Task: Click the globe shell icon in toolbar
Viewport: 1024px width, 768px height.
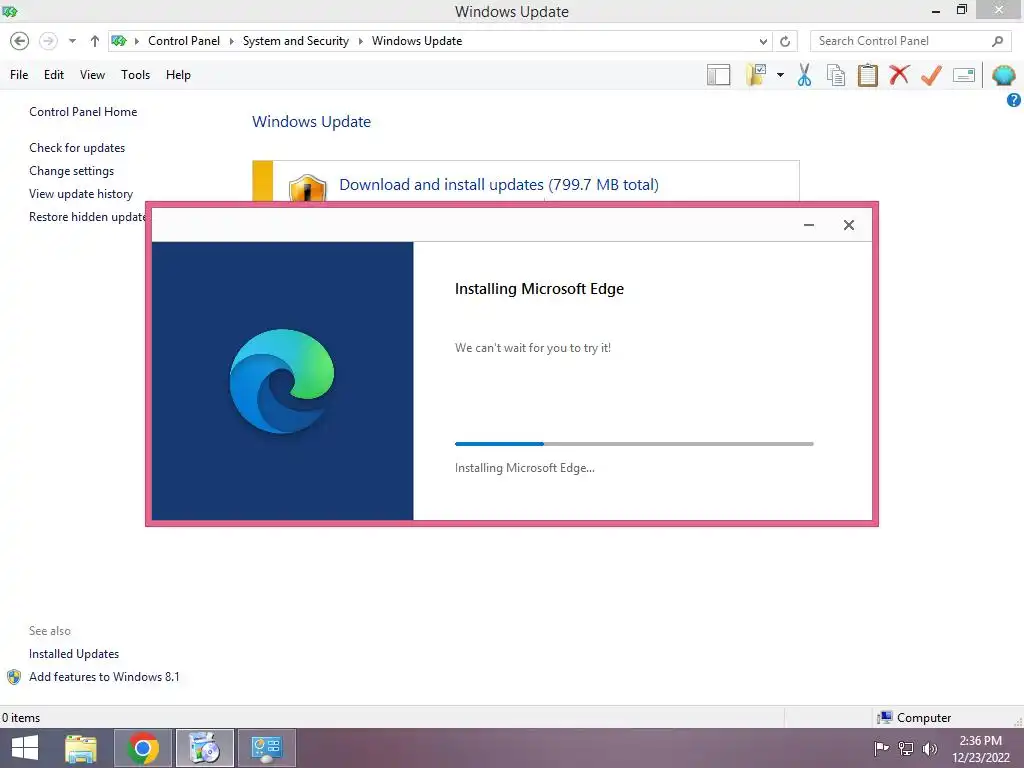Action: click(1004, 75)
